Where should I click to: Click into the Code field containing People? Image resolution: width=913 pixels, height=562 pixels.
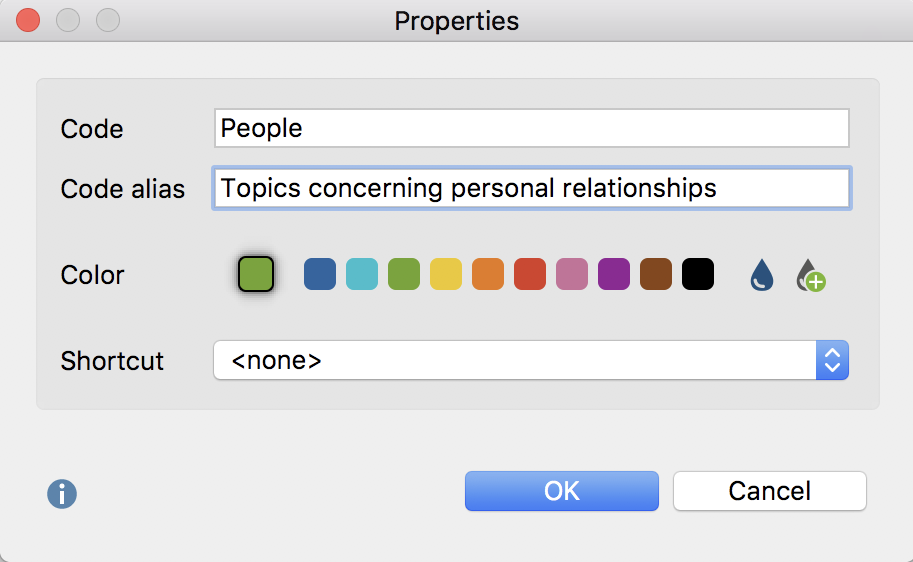(532, 128)
